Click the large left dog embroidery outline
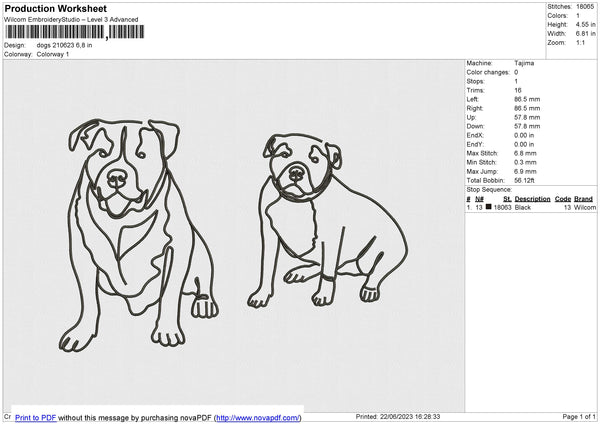 139,235
